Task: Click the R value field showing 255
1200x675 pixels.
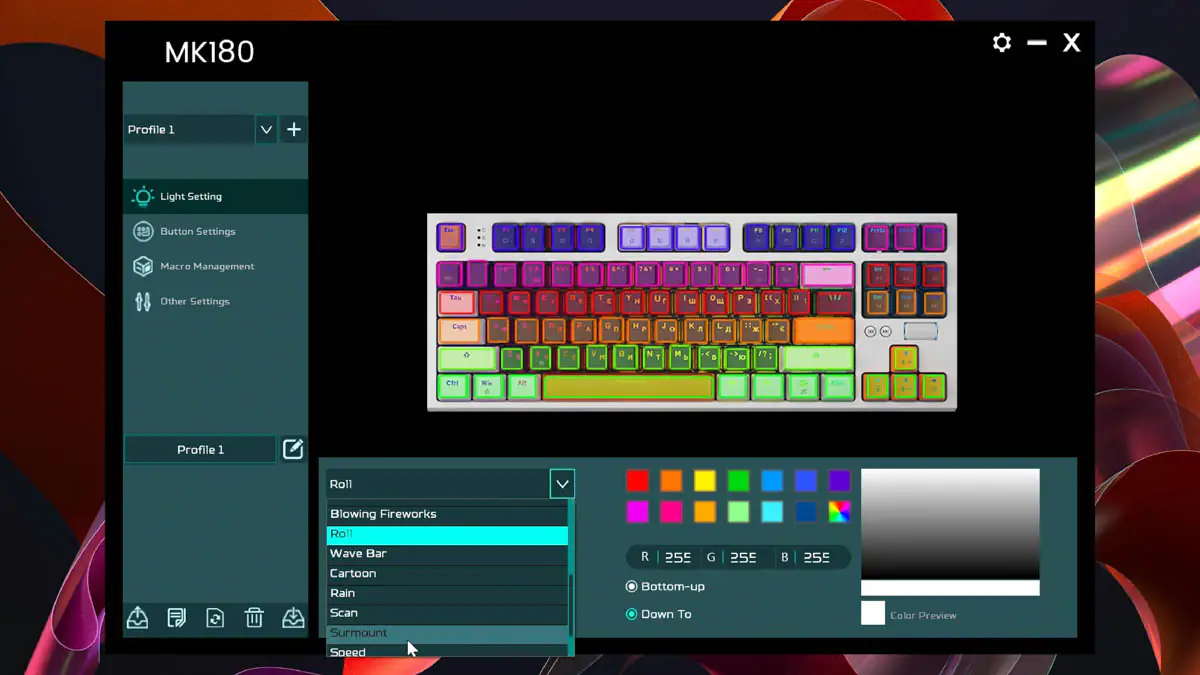Action: pos(678,557)
